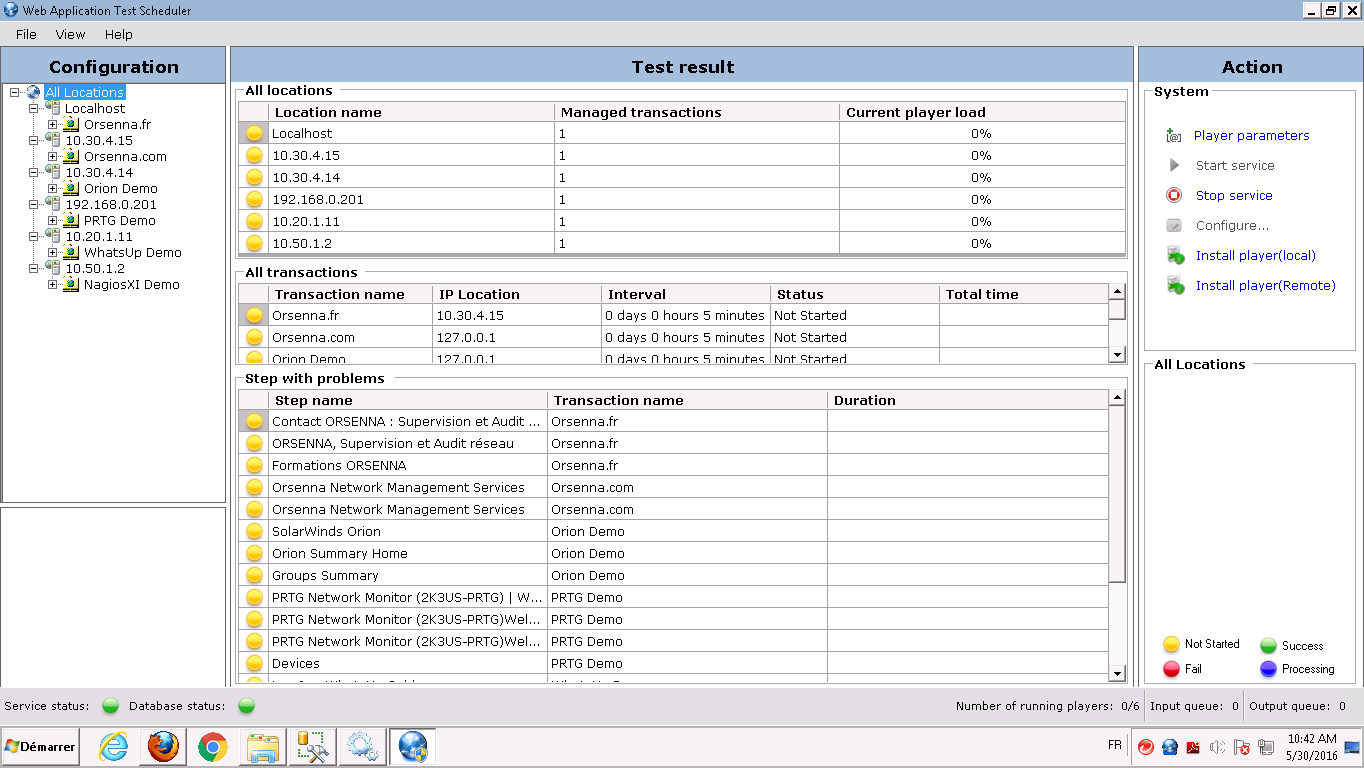Click the All Locations globe icon
Screen dimensions: 1364x768
(34, 92)
